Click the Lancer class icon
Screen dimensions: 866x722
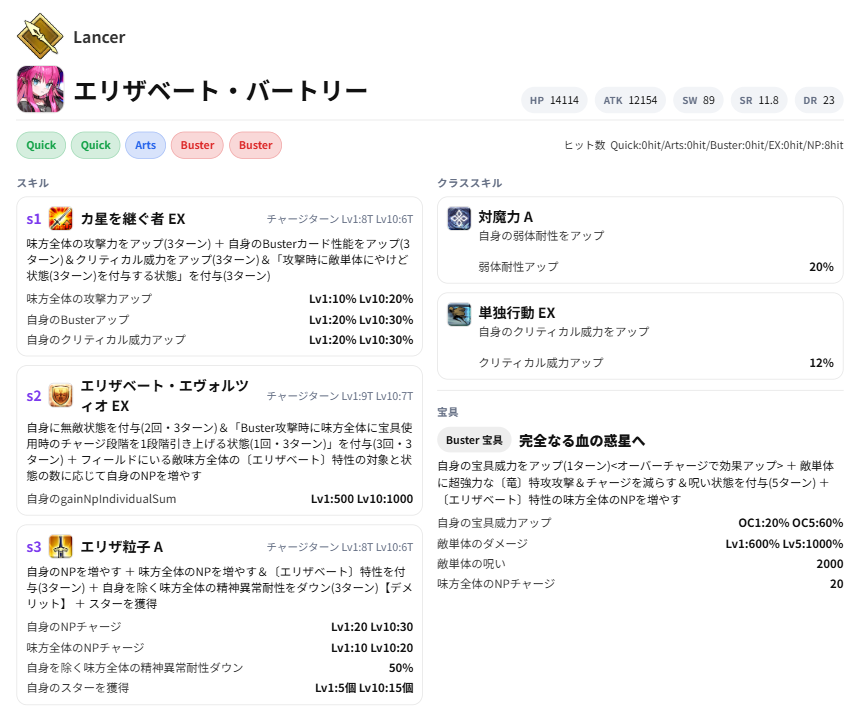point(40,36)
